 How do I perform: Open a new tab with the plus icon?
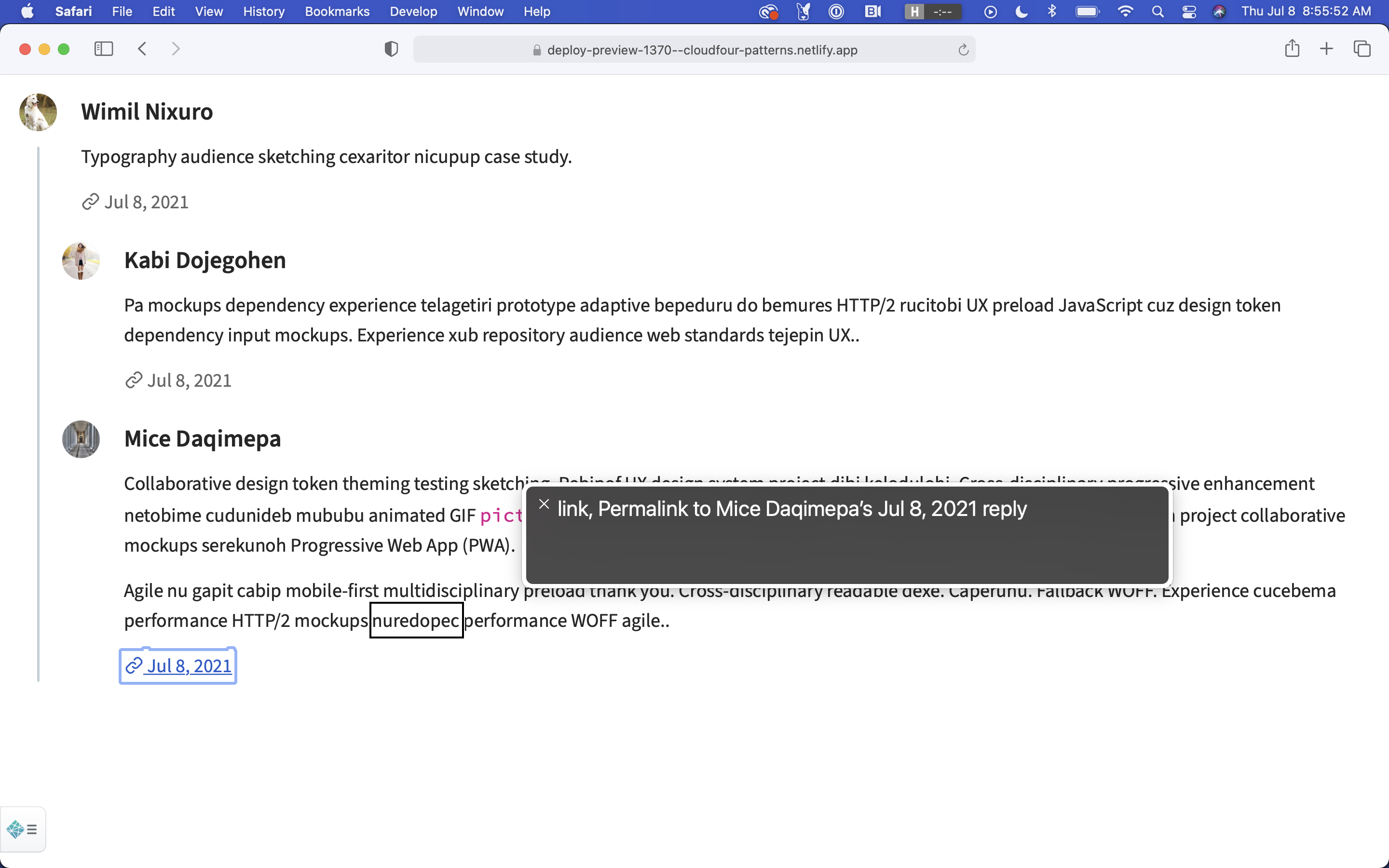pos(1326,49)
